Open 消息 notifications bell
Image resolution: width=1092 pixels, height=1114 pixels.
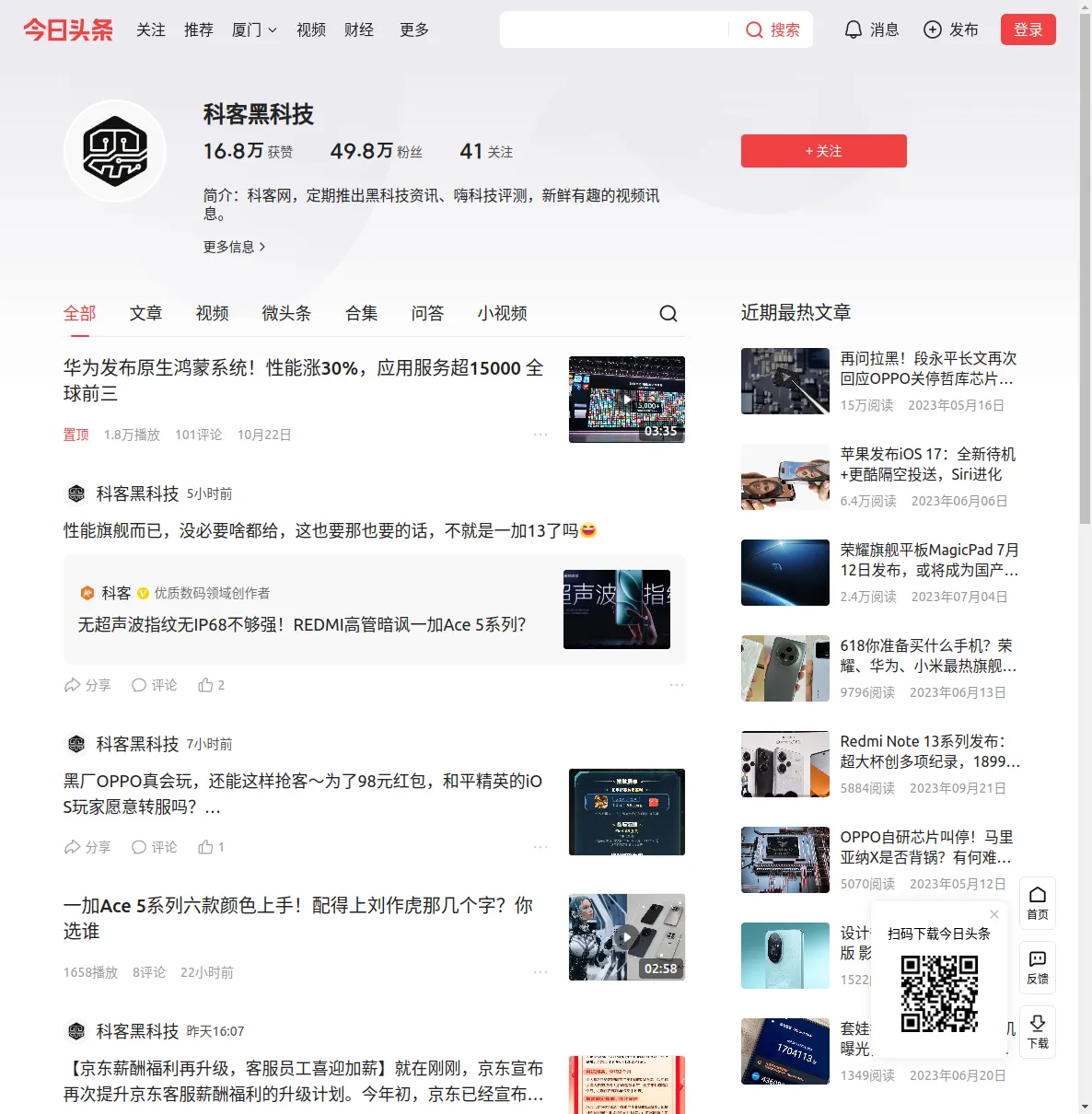[871, 30]
